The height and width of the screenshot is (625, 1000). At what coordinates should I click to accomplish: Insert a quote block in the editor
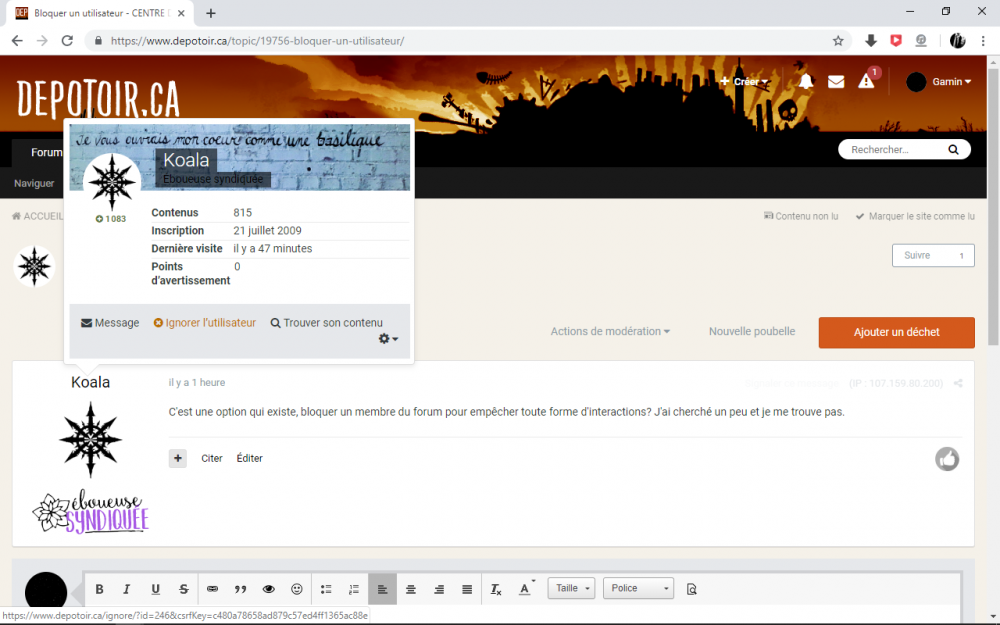pos(240,589)
